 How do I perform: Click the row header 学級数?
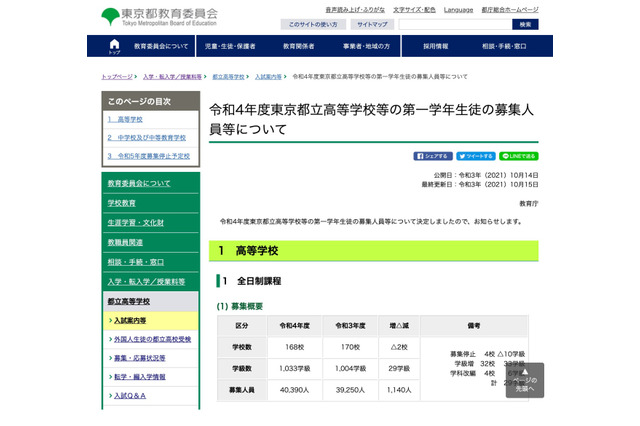(x=242, y=368)
